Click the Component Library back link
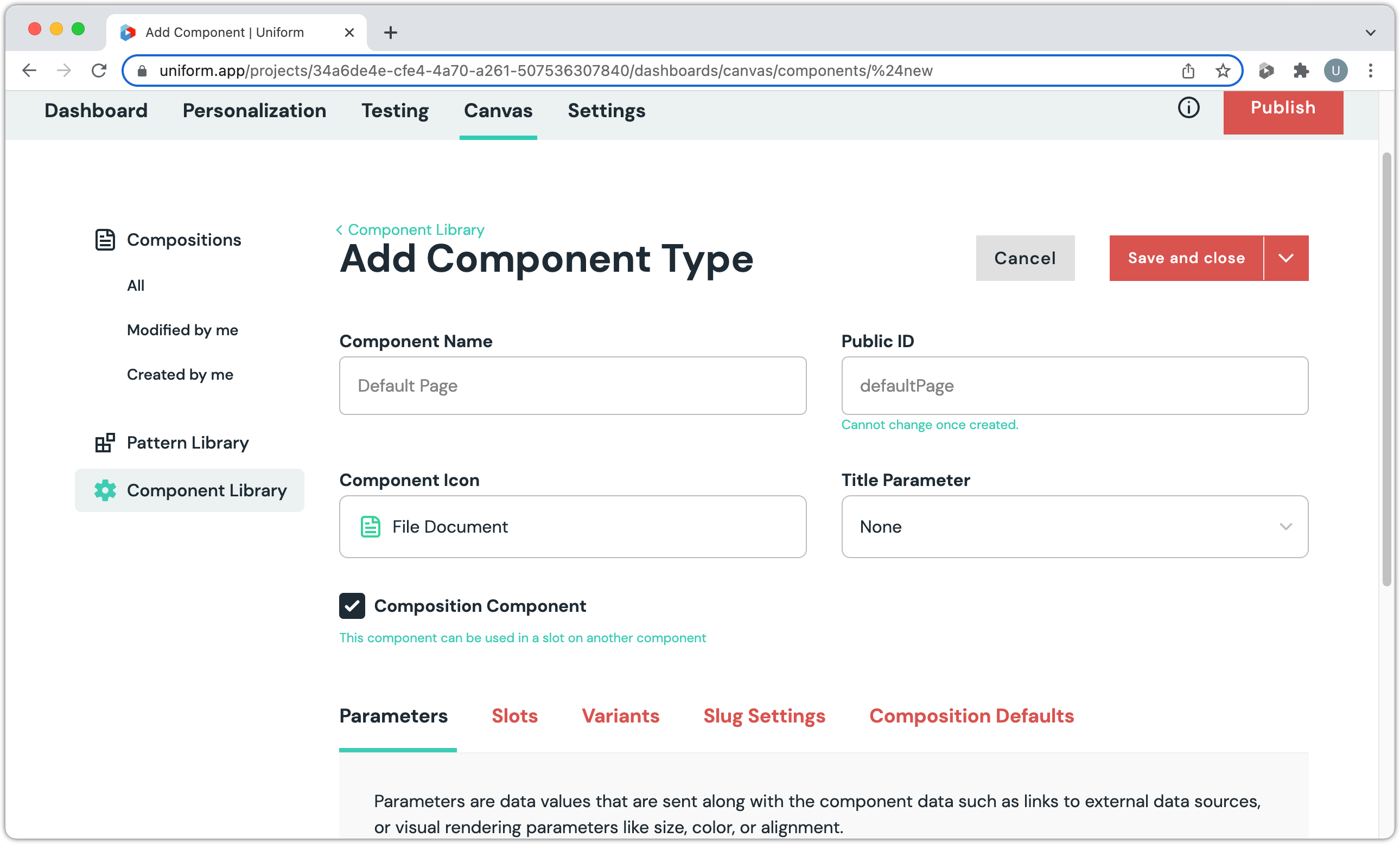Viewport: 1400px width, 844px height. coord(415,229)
